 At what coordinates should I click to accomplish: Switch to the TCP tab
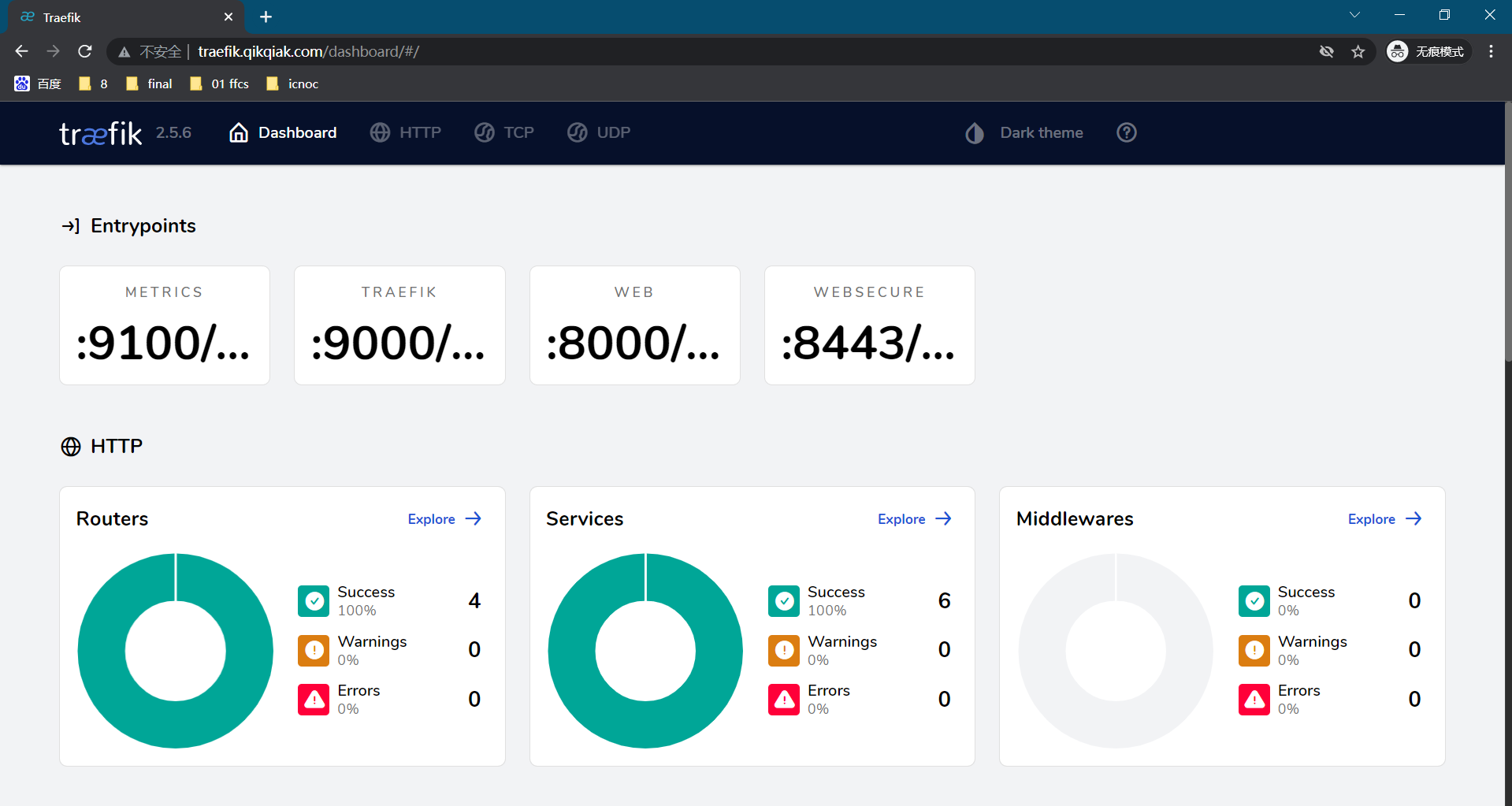[x=504, y=132]
